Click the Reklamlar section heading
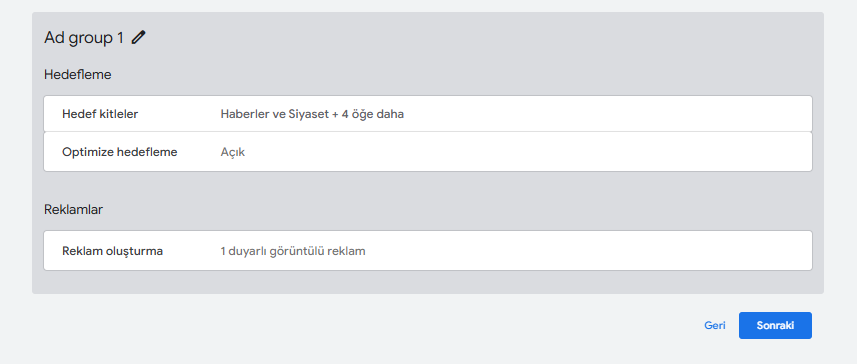857x364 pixels. 73,209
